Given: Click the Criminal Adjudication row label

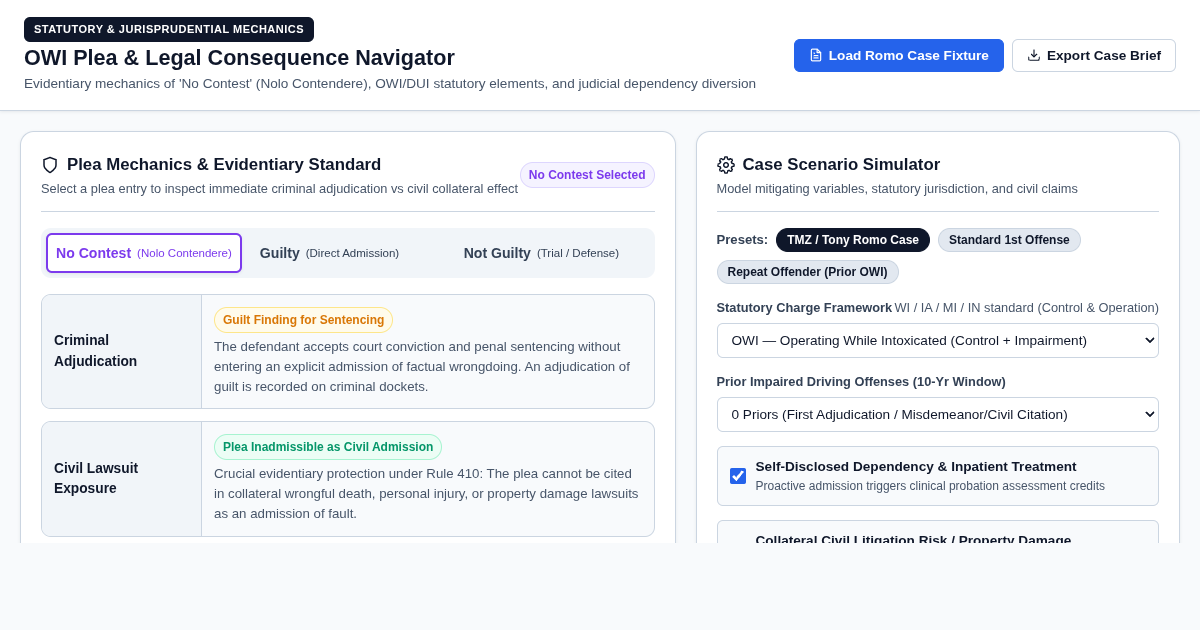Looking at the screenshot, I should [x=95, y=351].
